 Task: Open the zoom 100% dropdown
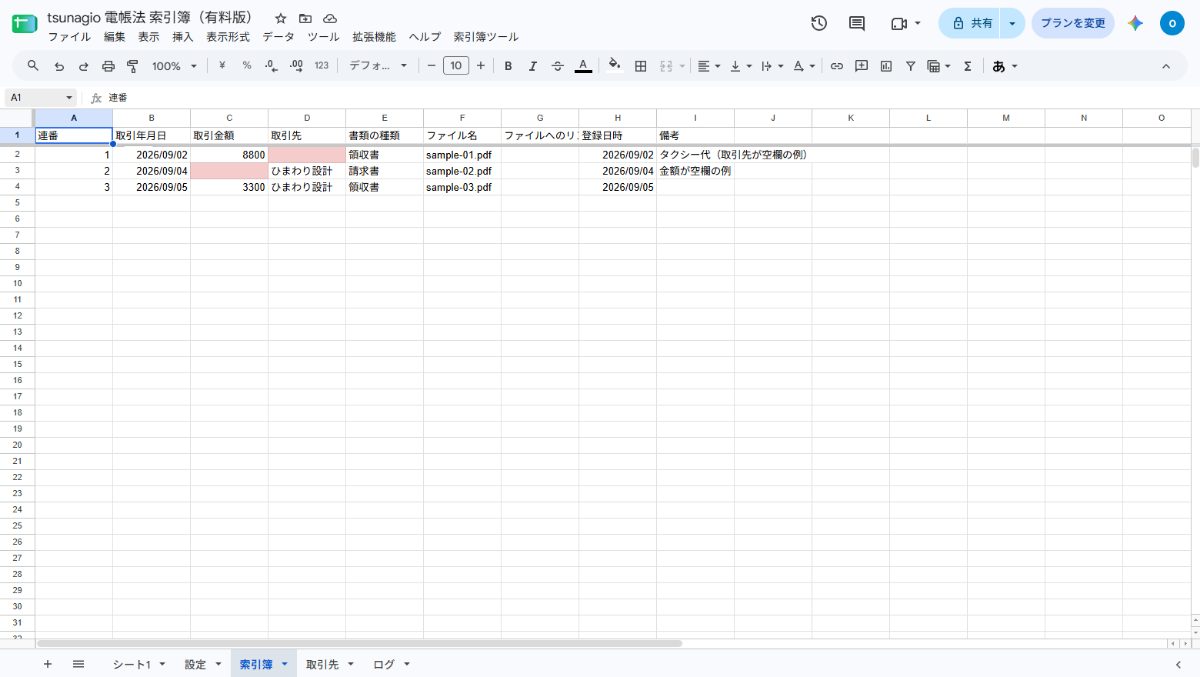tap(174, 66)
